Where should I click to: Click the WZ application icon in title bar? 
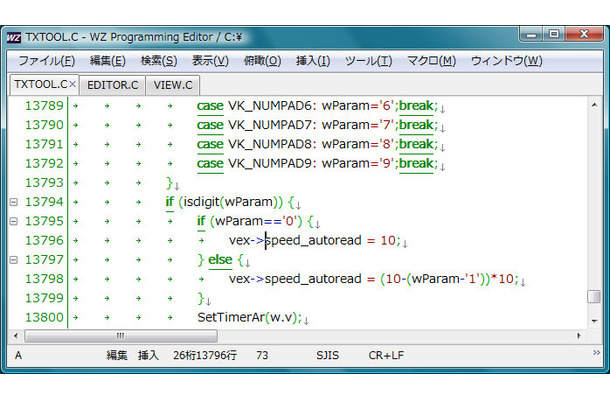17,38
